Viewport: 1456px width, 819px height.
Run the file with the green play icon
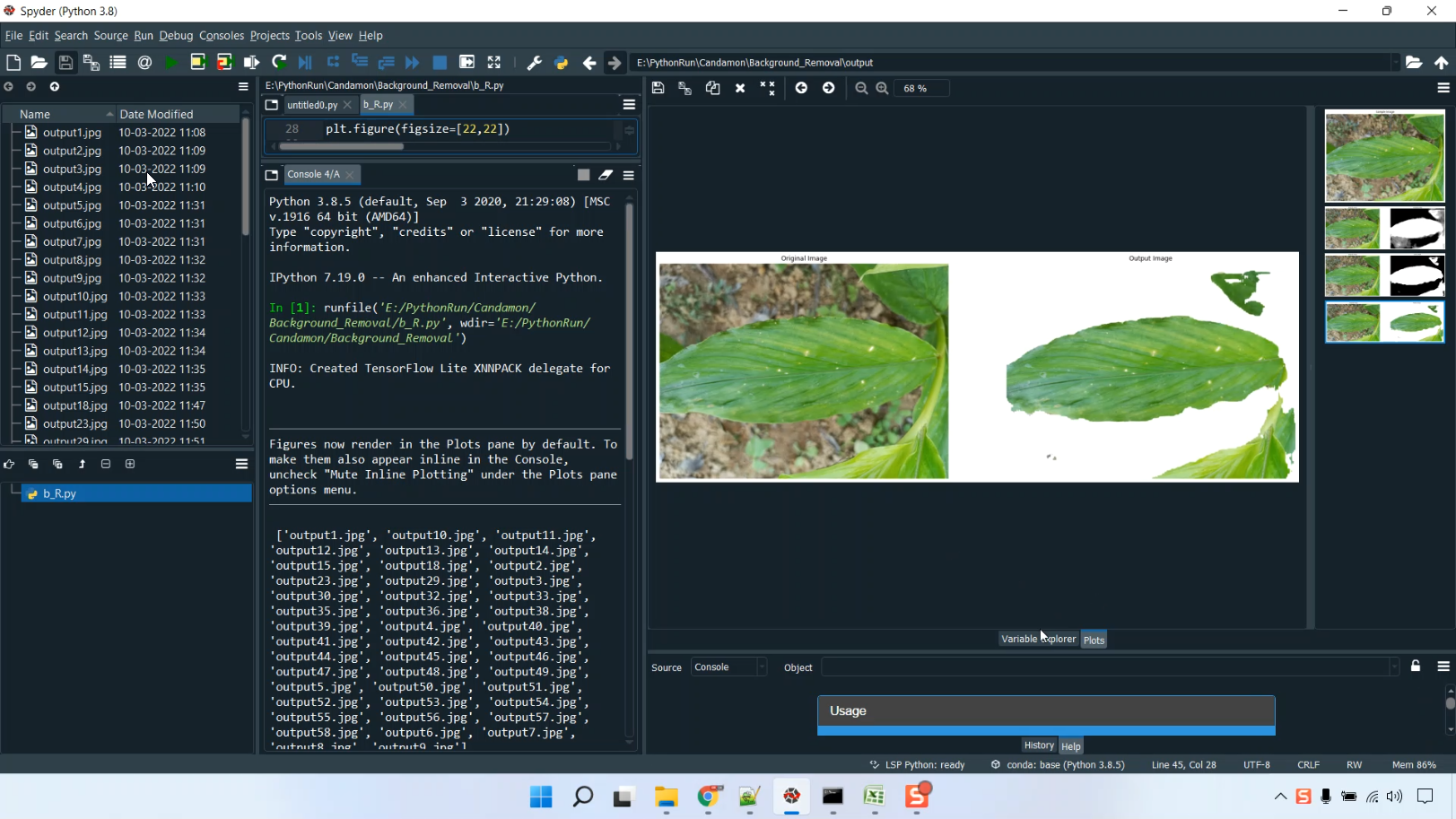click(170, 62)
